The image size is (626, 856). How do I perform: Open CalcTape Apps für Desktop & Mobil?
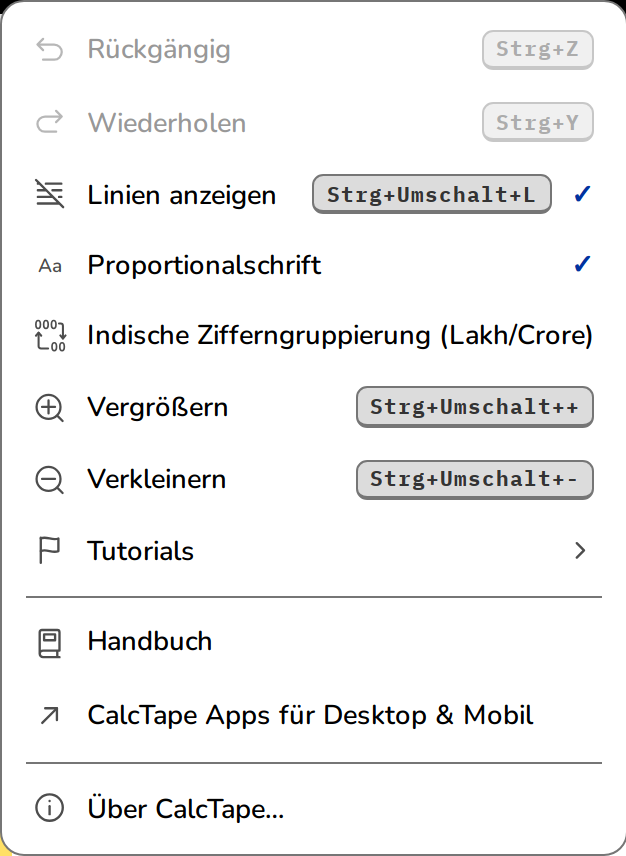pos(314,715)
